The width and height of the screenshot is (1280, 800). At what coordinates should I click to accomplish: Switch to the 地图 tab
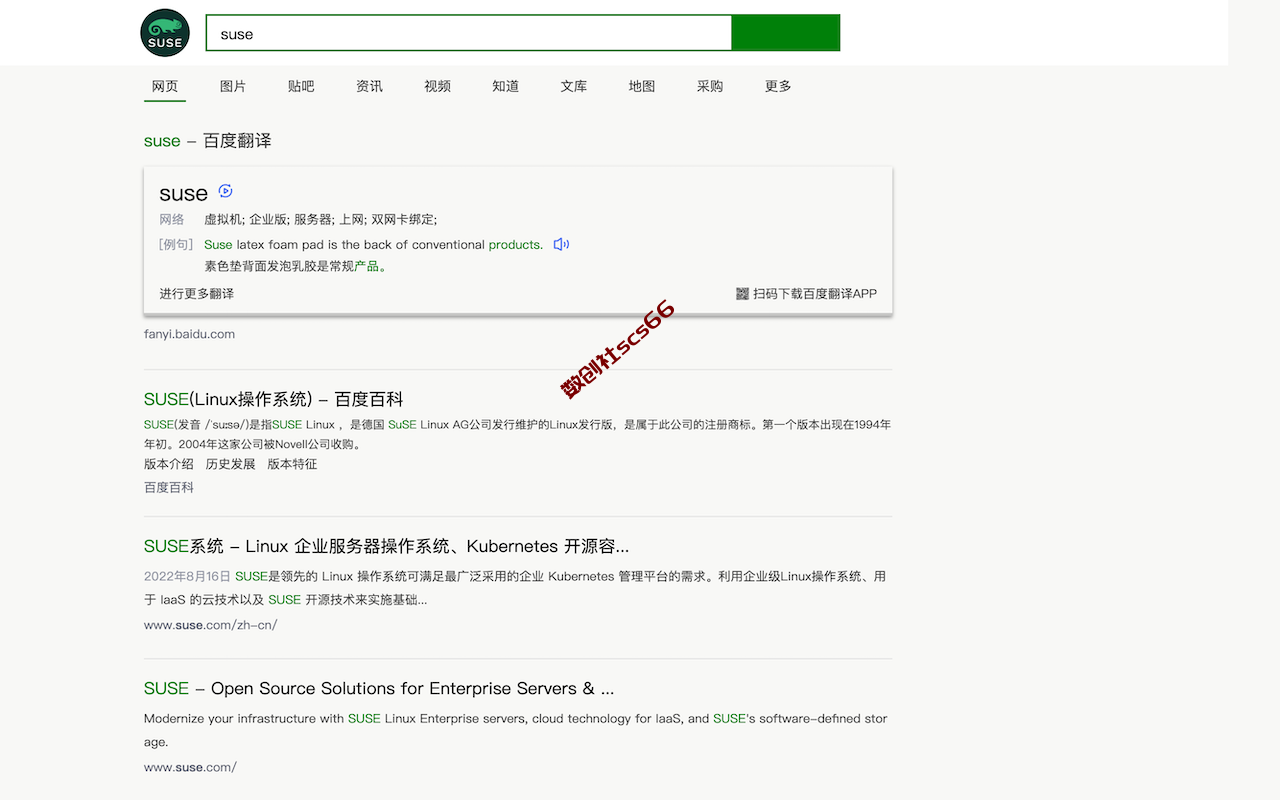pyautogui.click(x=642, y=86)
